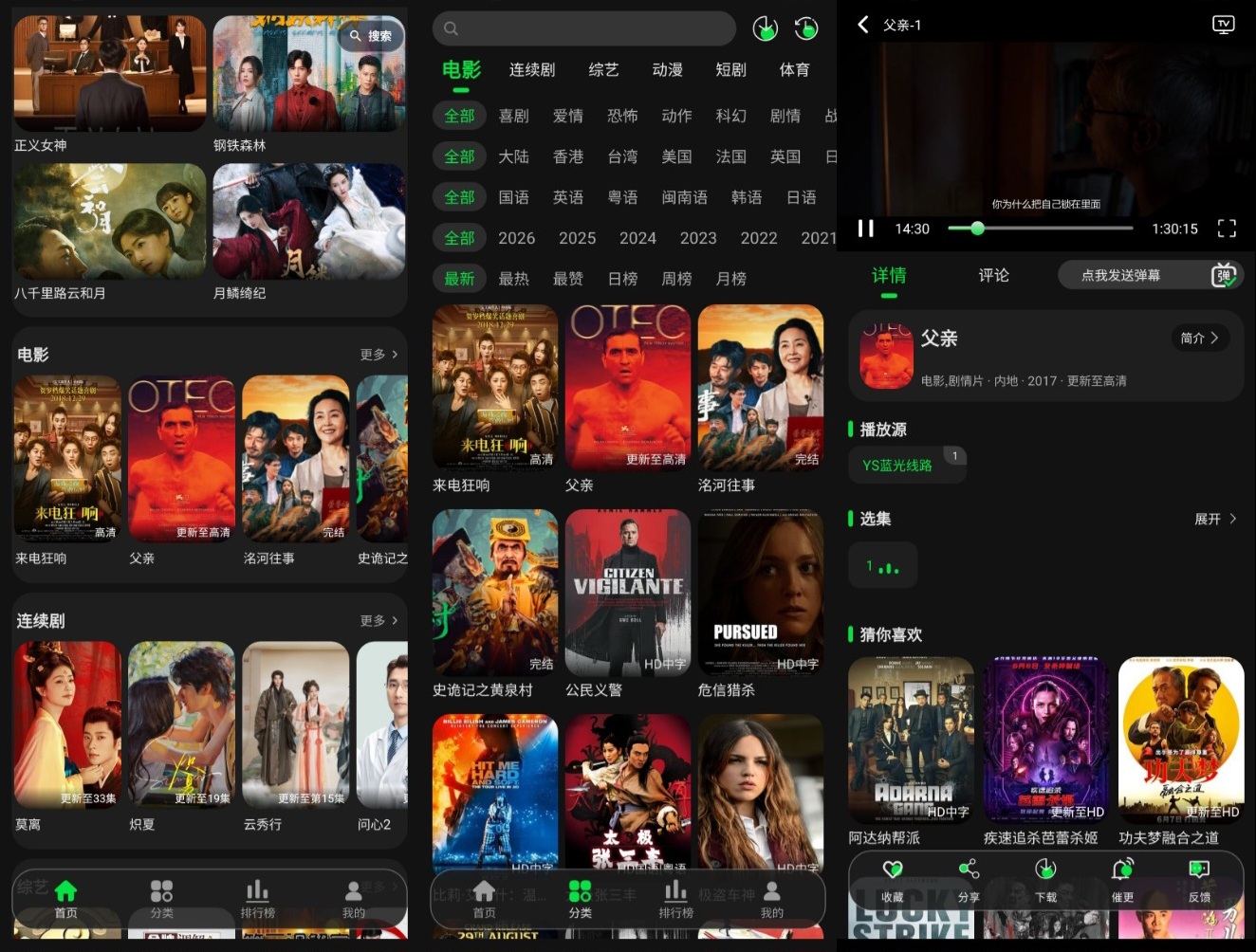
Task: Tap the 收藏 favorite heart icon
Action: pos(893,870)
